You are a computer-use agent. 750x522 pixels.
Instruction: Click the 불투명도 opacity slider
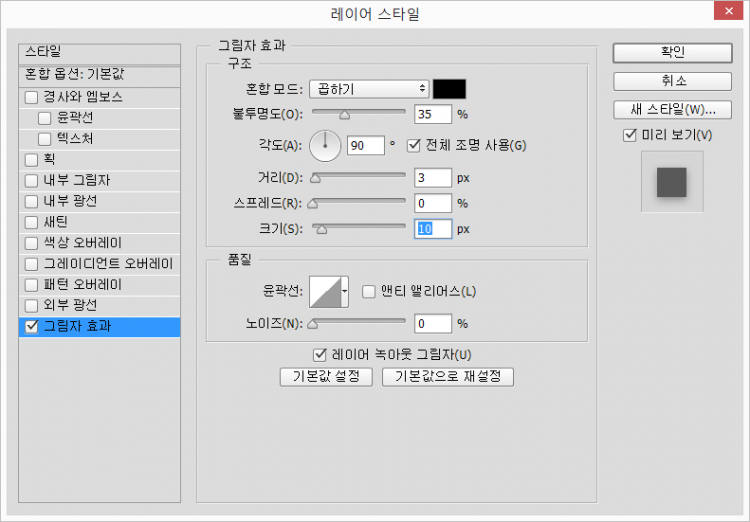359,113
